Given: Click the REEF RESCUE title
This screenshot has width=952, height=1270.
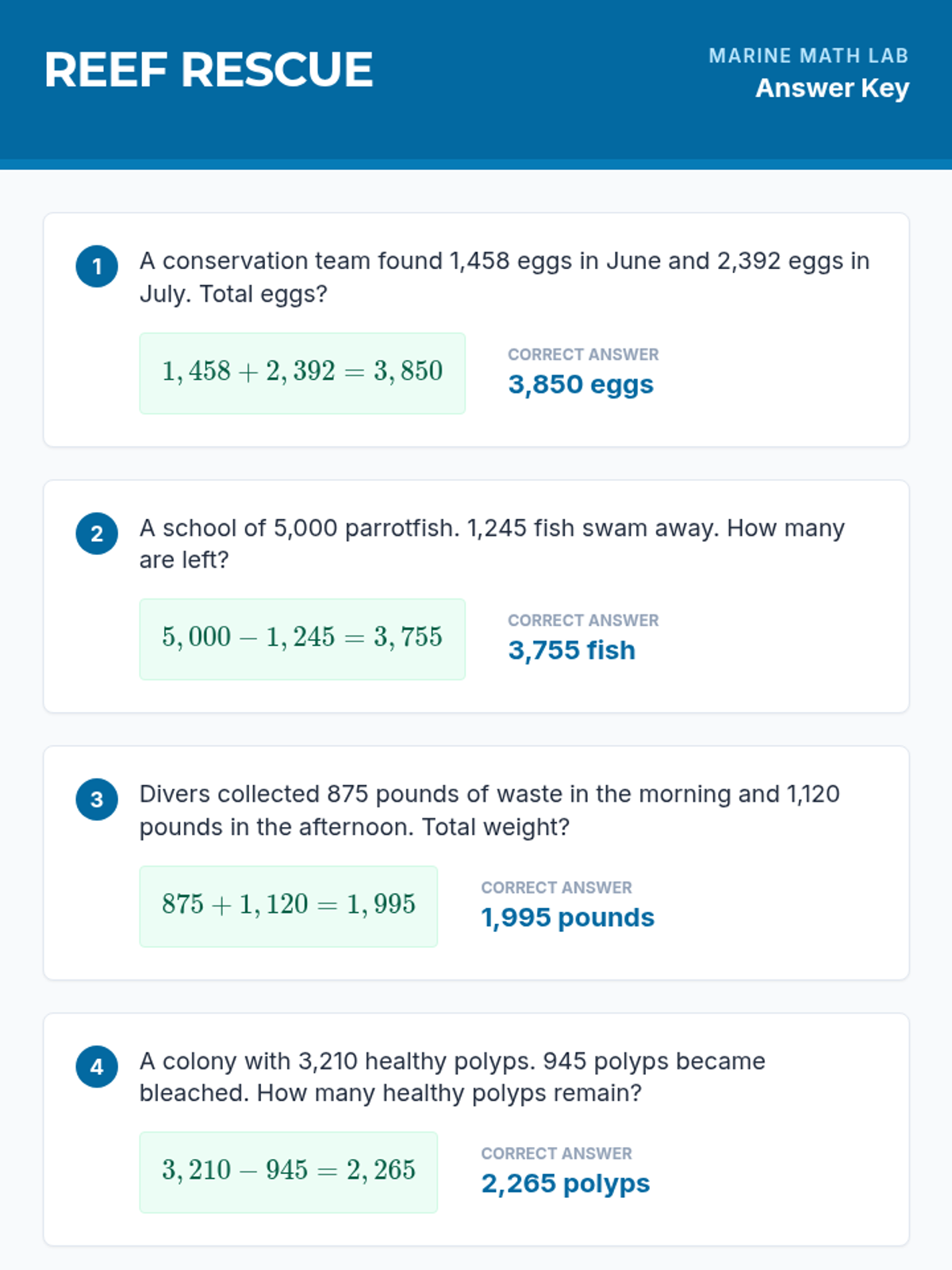Looking at the screenshot, I should coord(209,70).
